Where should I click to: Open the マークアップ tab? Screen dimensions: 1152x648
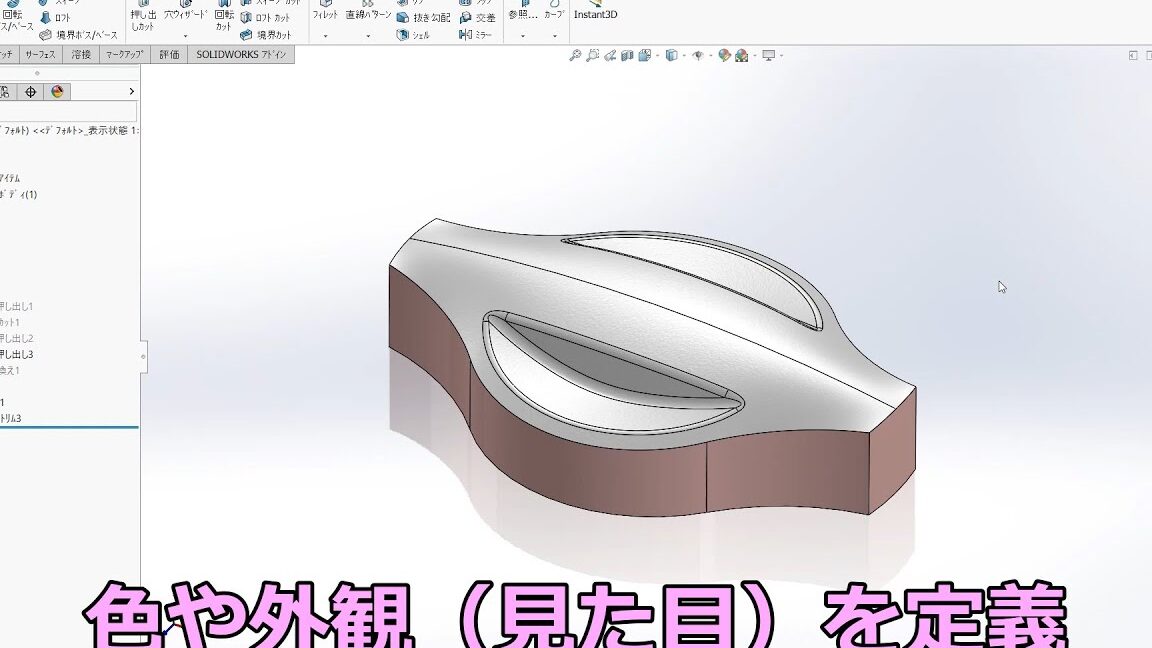123,54
